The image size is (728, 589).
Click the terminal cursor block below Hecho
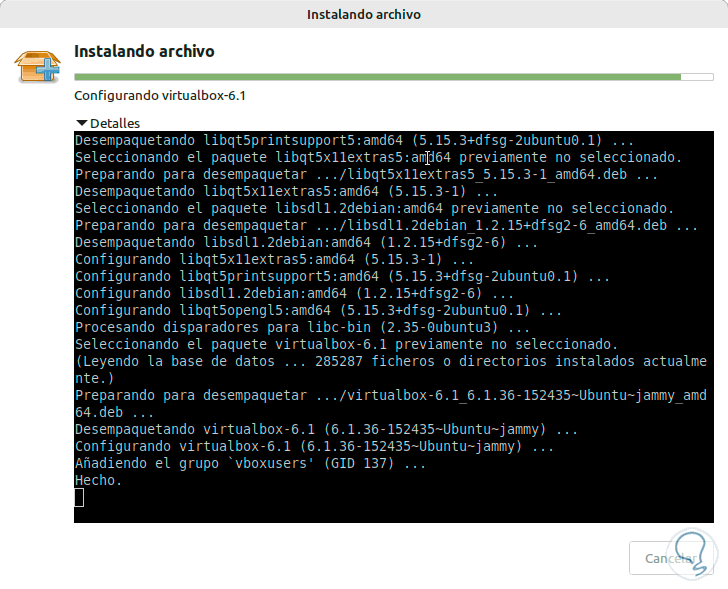(x=79, y=497)
